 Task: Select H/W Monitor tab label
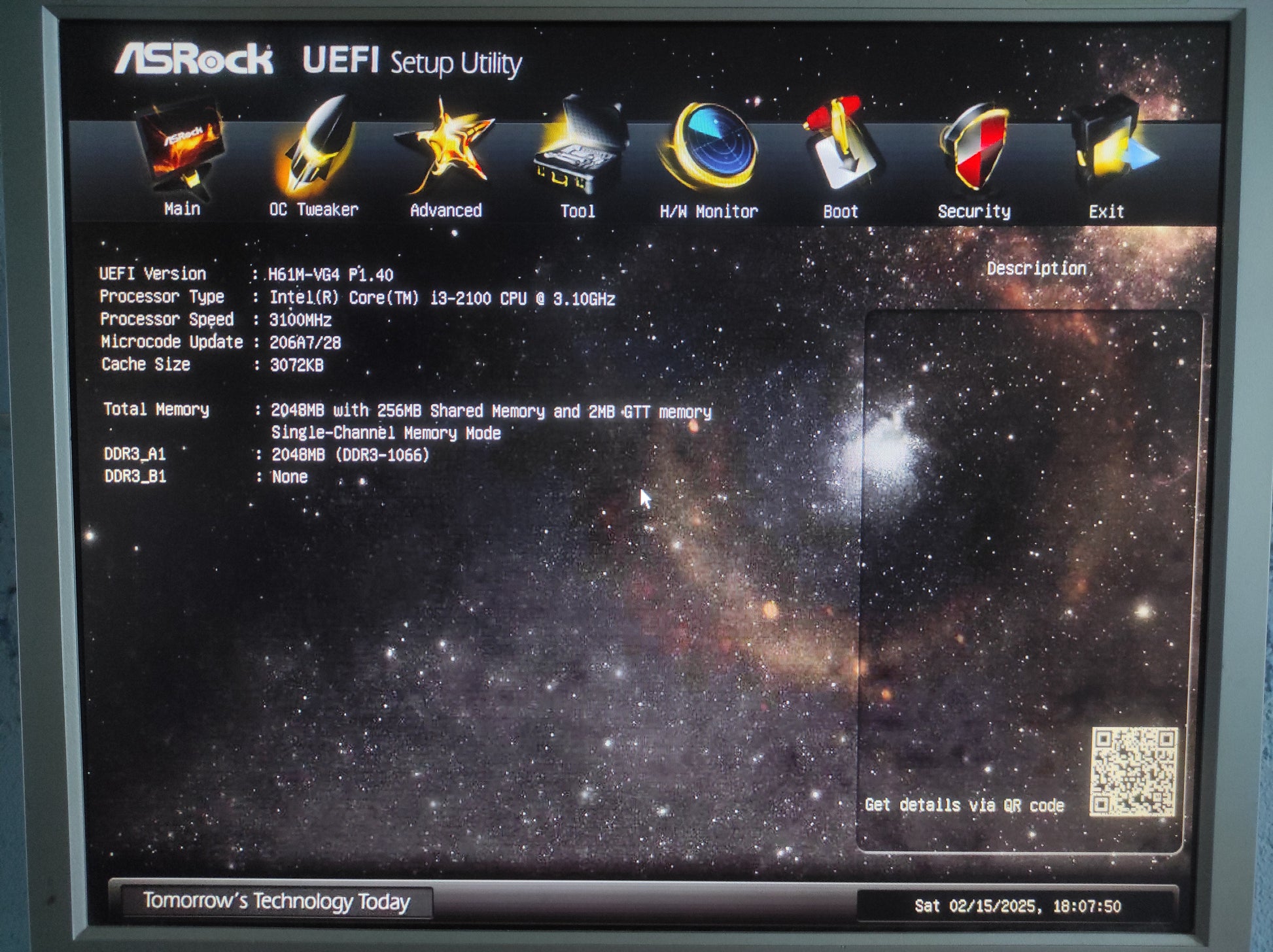[709, 212]
